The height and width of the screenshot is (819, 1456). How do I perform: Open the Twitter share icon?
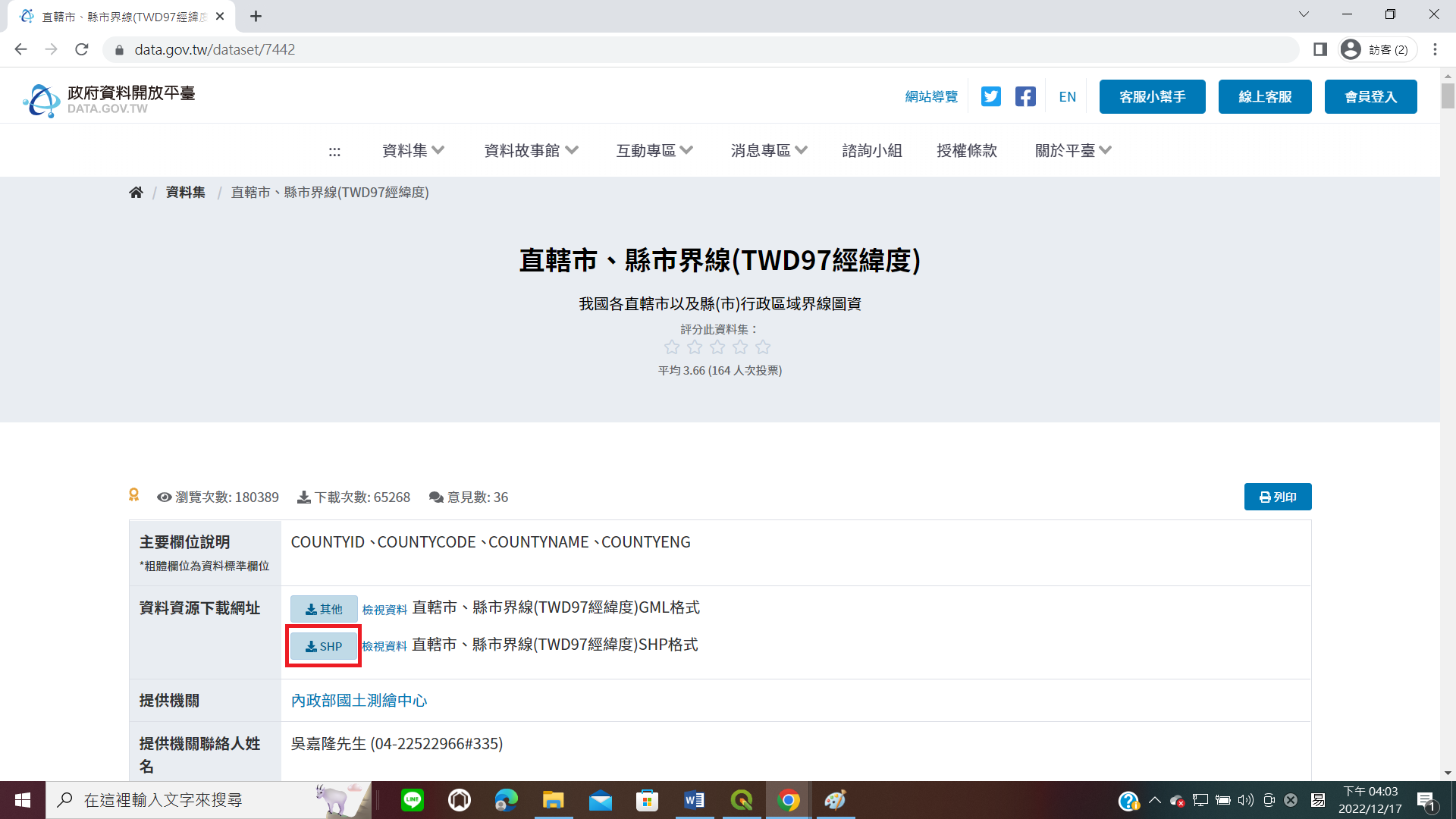pyautogui.click(x=990, y=96)
